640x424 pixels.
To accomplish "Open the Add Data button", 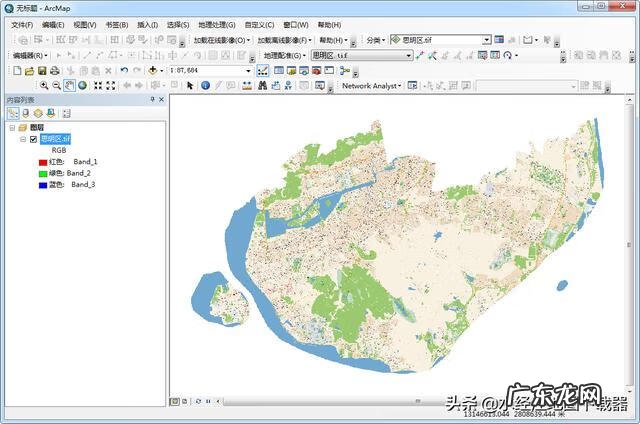I will (153, 71).
